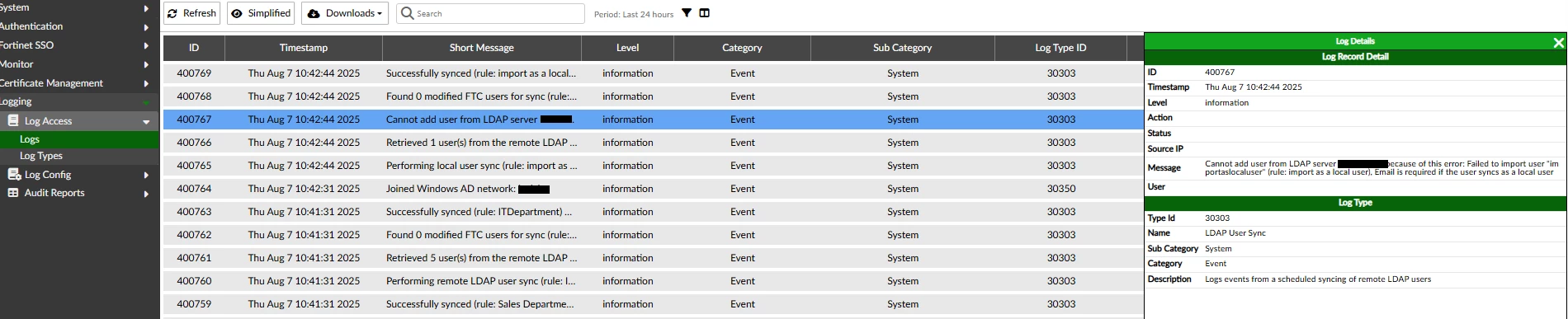Open the Downloads dropdown
1568x319 pixels.
[345, 13]
